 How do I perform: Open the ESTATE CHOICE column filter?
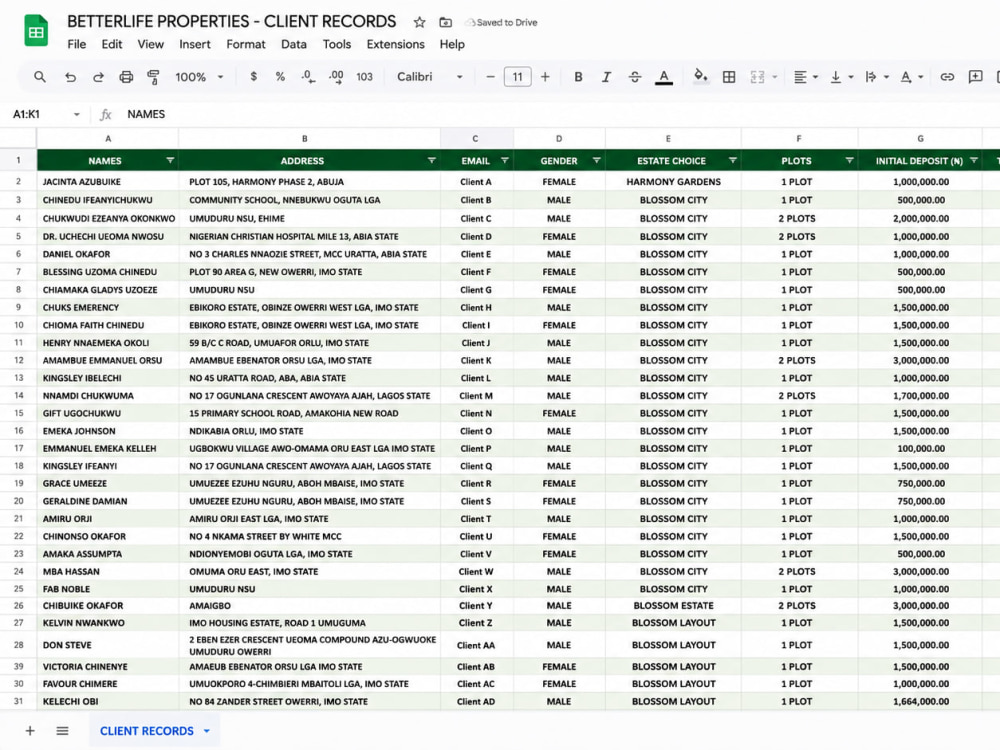pyautogui.click(x=732, y=161)
